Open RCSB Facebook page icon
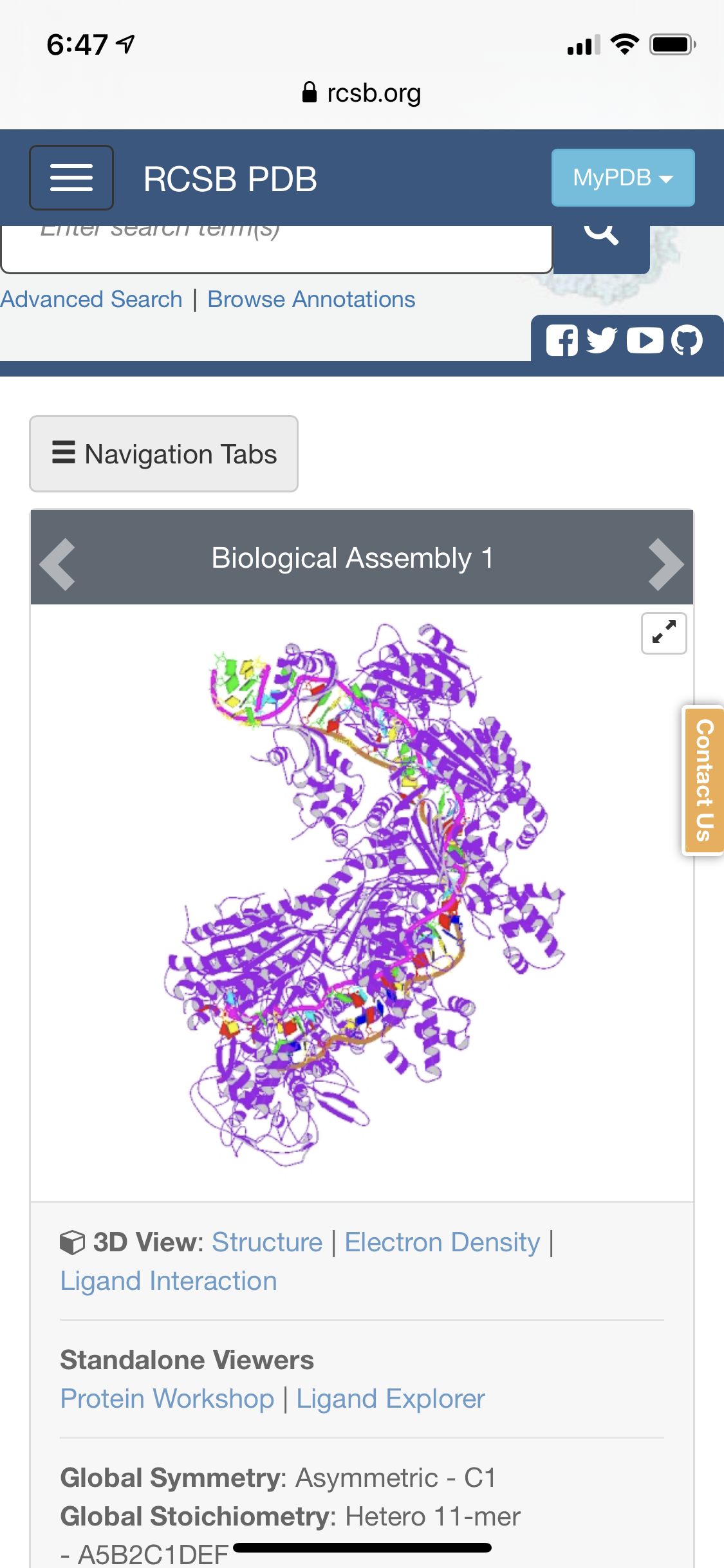This screenshot has height=1568, width=724. click(562, 341)
